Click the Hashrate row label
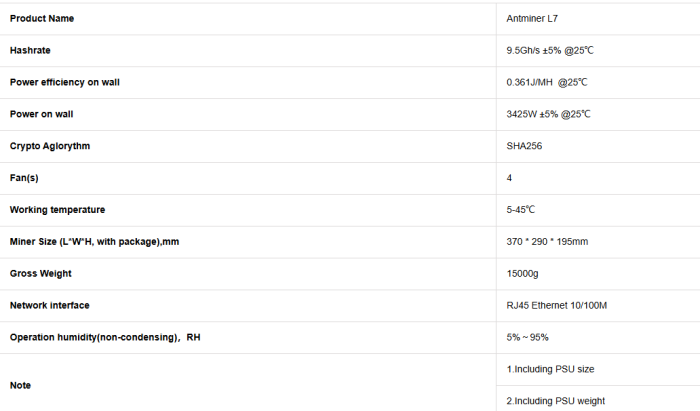The image size is (700, 411). coord(30,50)
